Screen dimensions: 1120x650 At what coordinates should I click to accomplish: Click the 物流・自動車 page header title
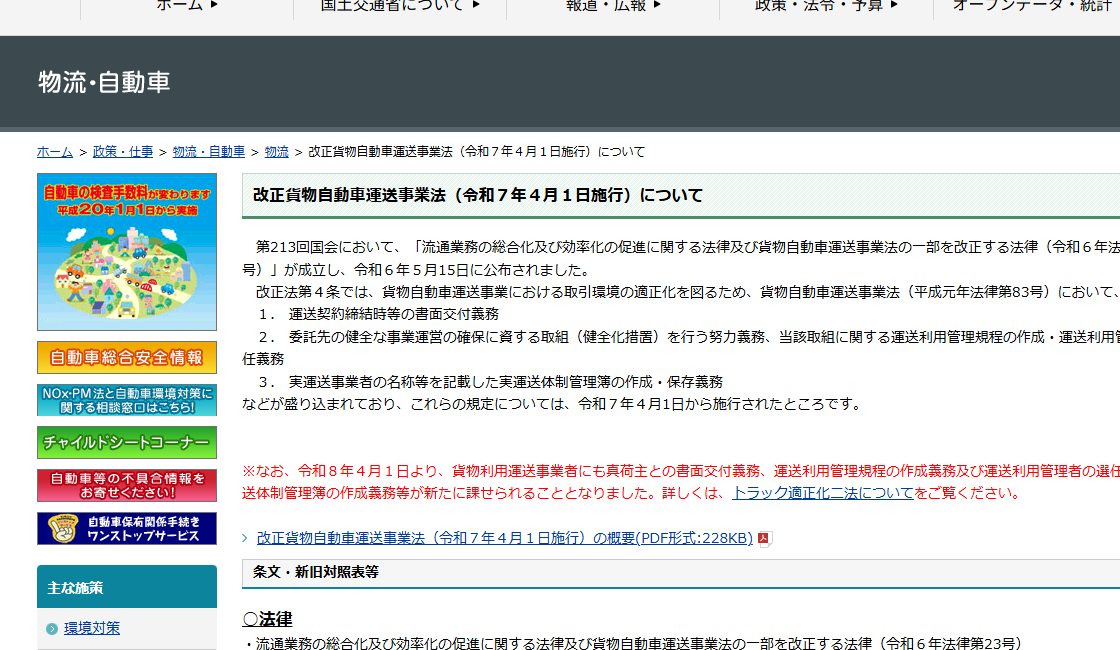(x=104, y=82)
